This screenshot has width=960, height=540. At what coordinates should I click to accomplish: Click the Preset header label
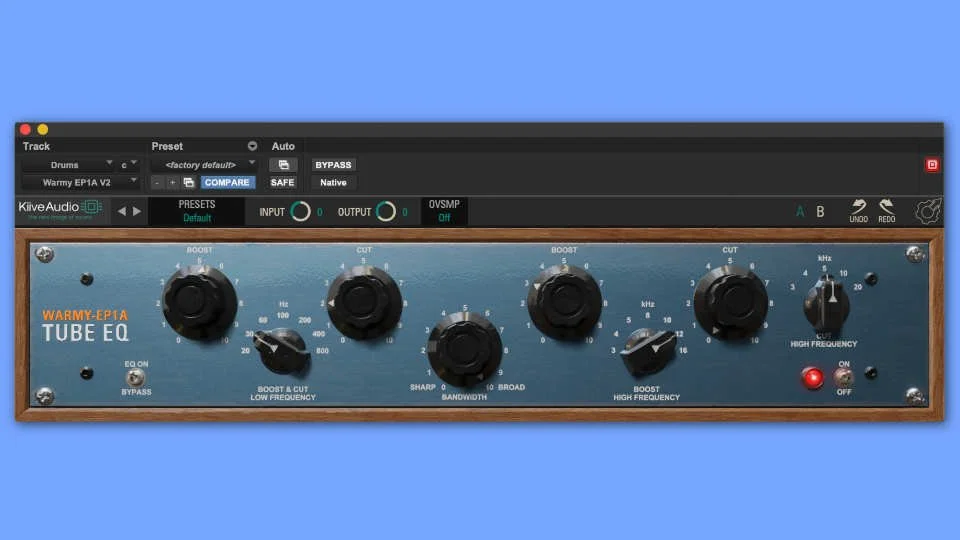(167, 146)
